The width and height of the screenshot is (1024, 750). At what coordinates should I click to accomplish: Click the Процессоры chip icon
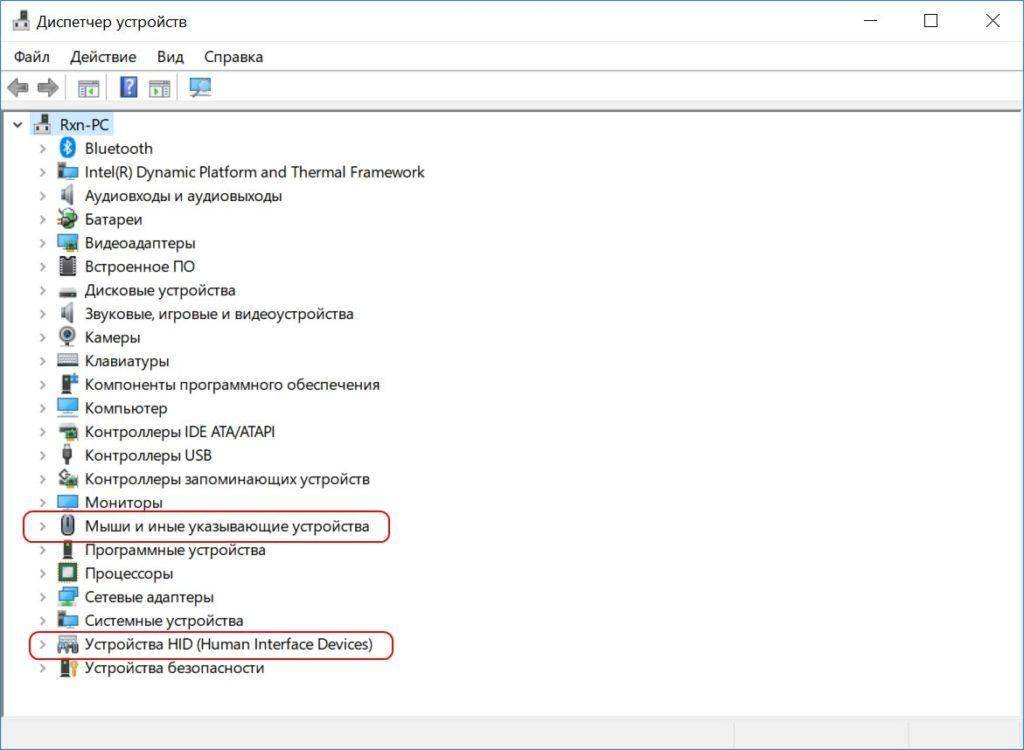(68, 573)
